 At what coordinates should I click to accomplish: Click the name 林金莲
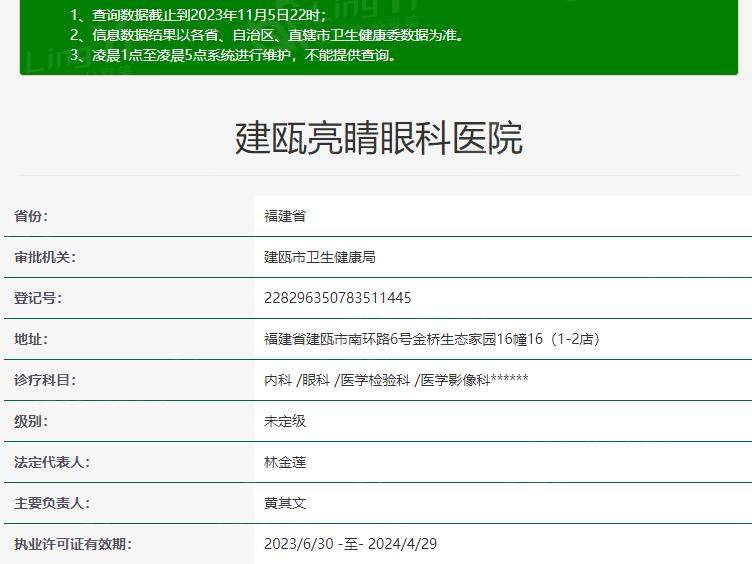pyautogui.click(x=285, y=462)
